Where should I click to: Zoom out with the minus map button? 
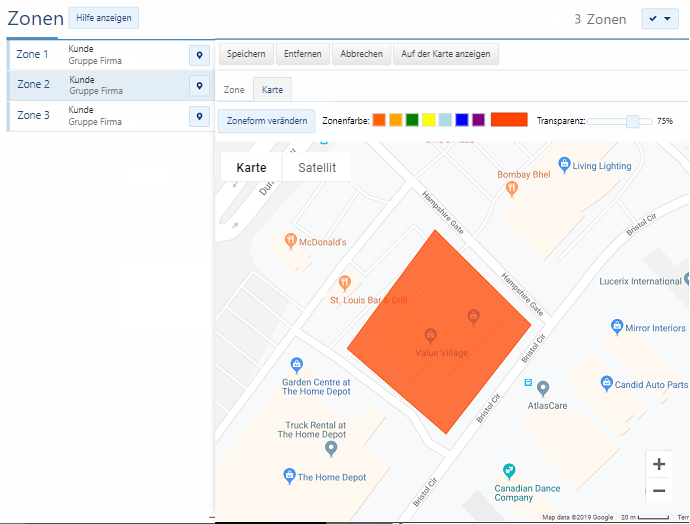point(658,490)
